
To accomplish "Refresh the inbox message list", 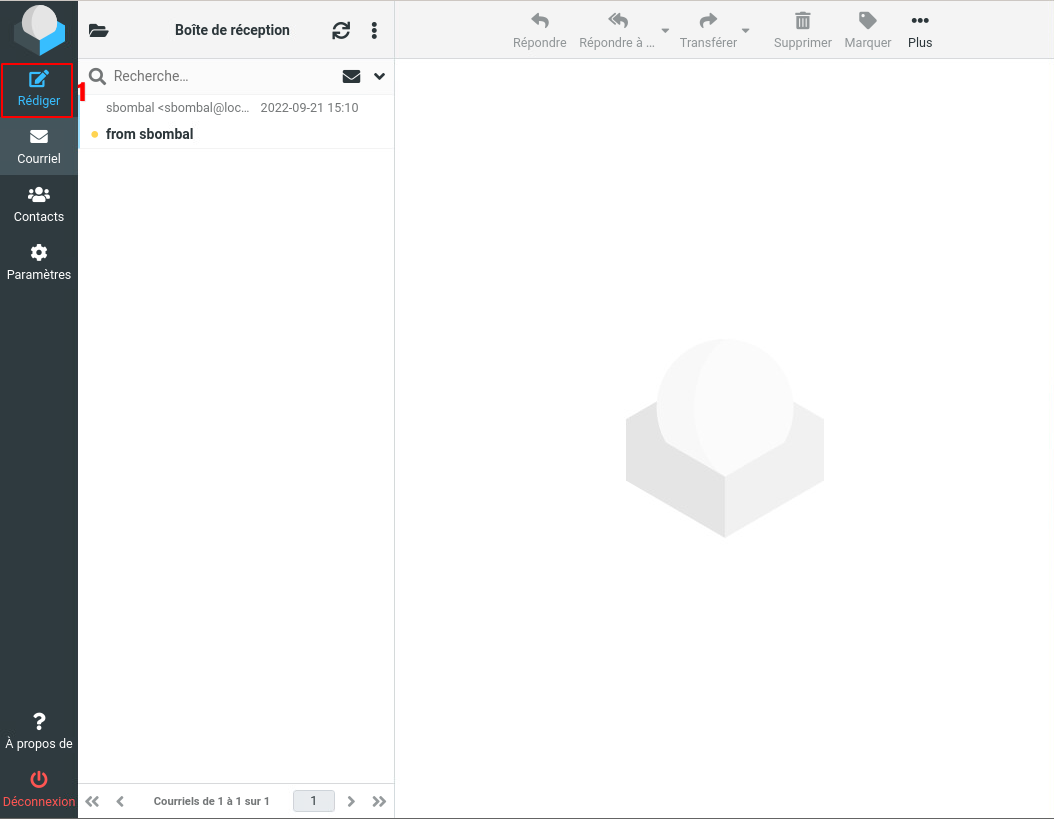I will tap(341, 30).
